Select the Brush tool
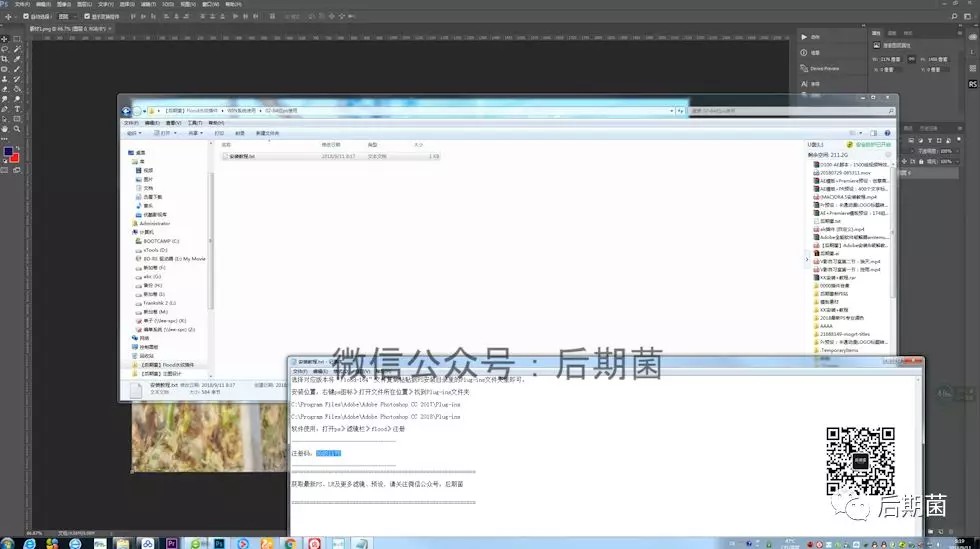Image resolution: width=980 pixels, height=549 pixels. point(17,69)
